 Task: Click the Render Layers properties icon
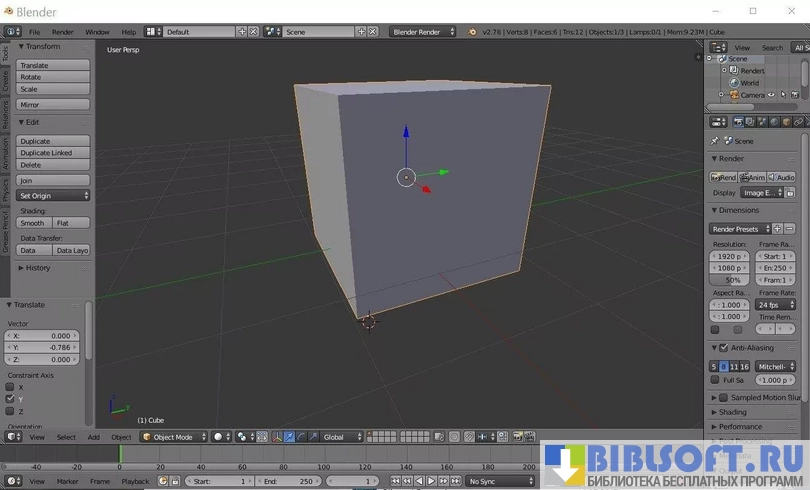click(x=750, y=122)
